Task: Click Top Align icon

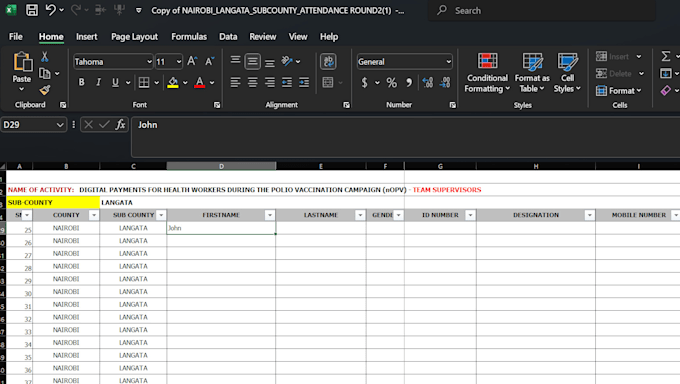Action: point(235,60)
